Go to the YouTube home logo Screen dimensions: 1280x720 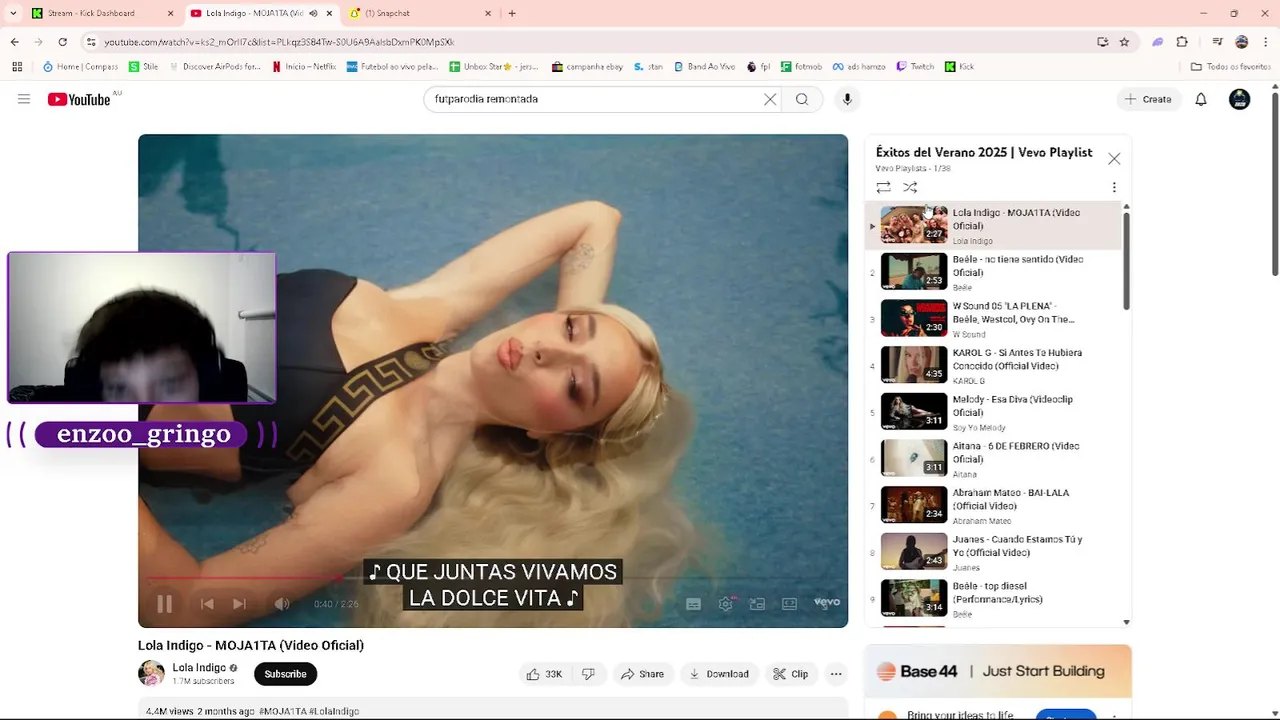[78, 99]
